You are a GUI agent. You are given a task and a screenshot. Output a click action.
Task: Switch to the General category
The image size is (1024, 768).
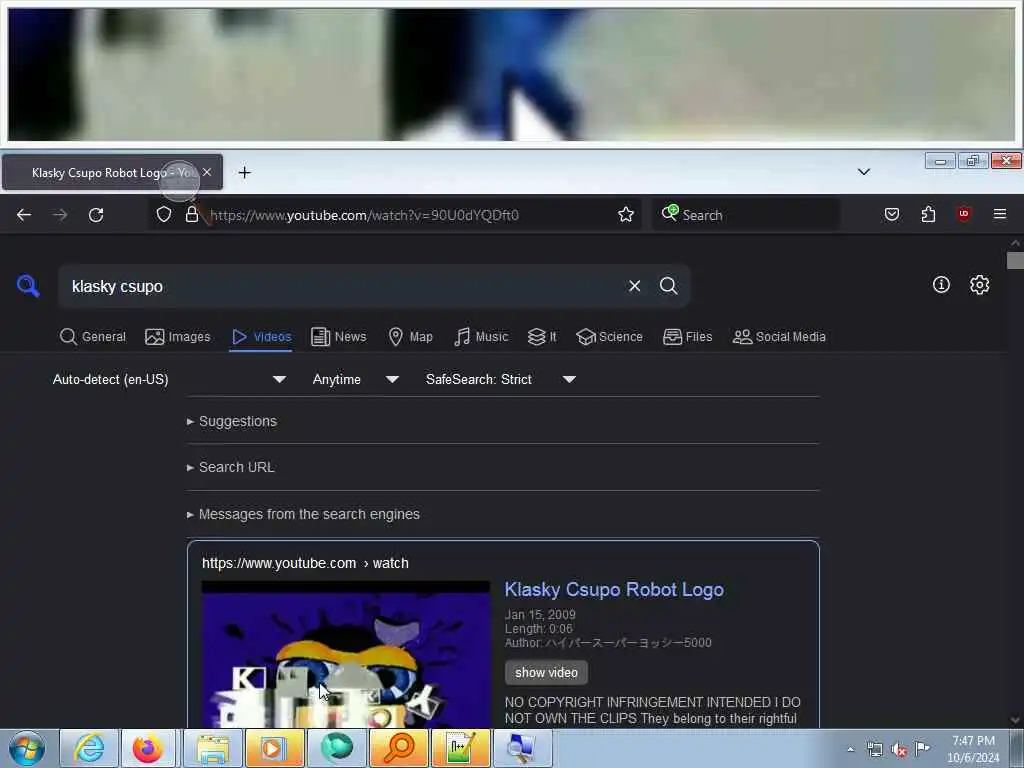[93, 337]
